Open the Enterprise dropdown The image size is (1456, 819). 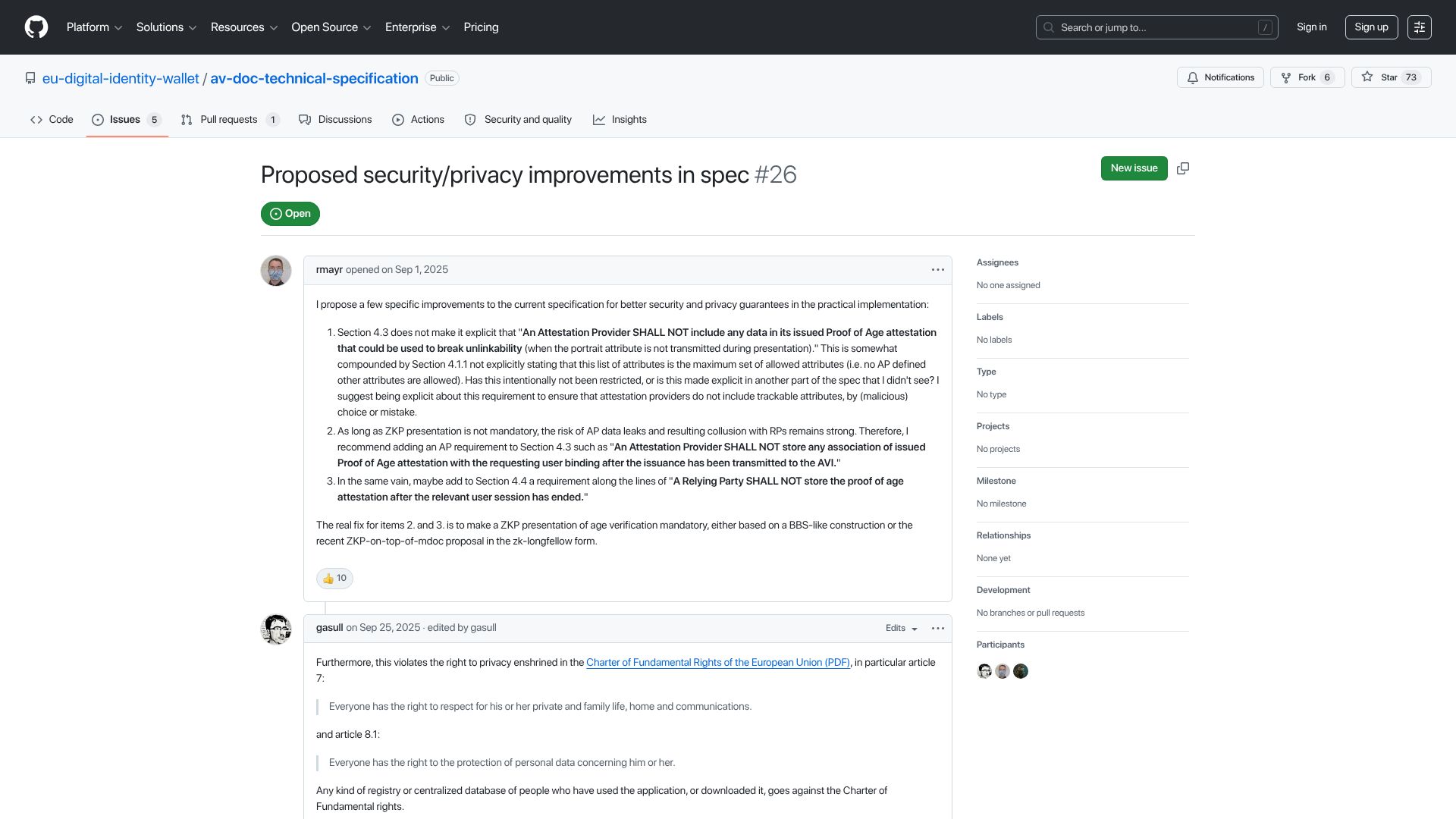click(418, 27)
